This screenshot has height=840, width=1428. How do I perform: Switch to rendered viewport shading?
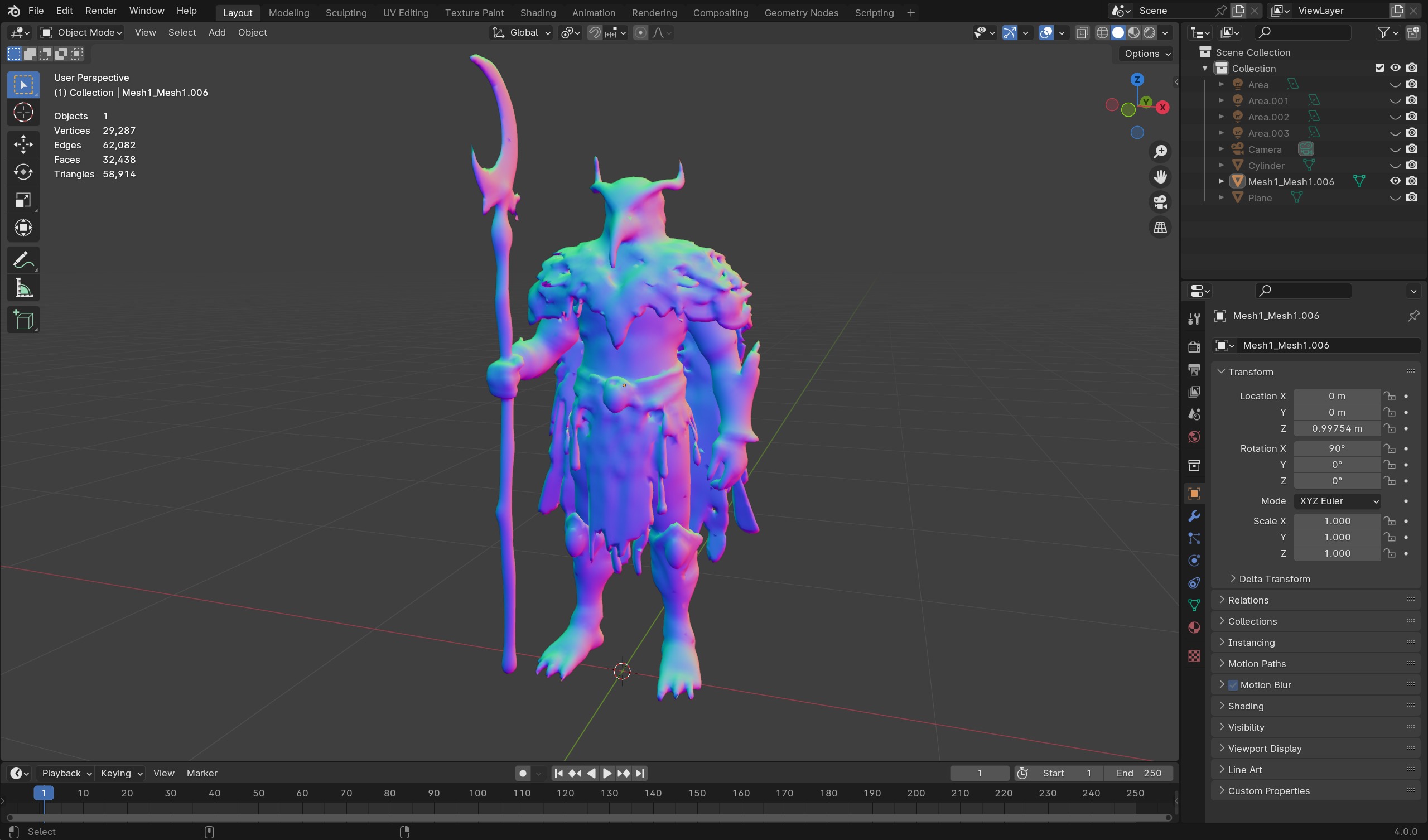point(1149,33)
